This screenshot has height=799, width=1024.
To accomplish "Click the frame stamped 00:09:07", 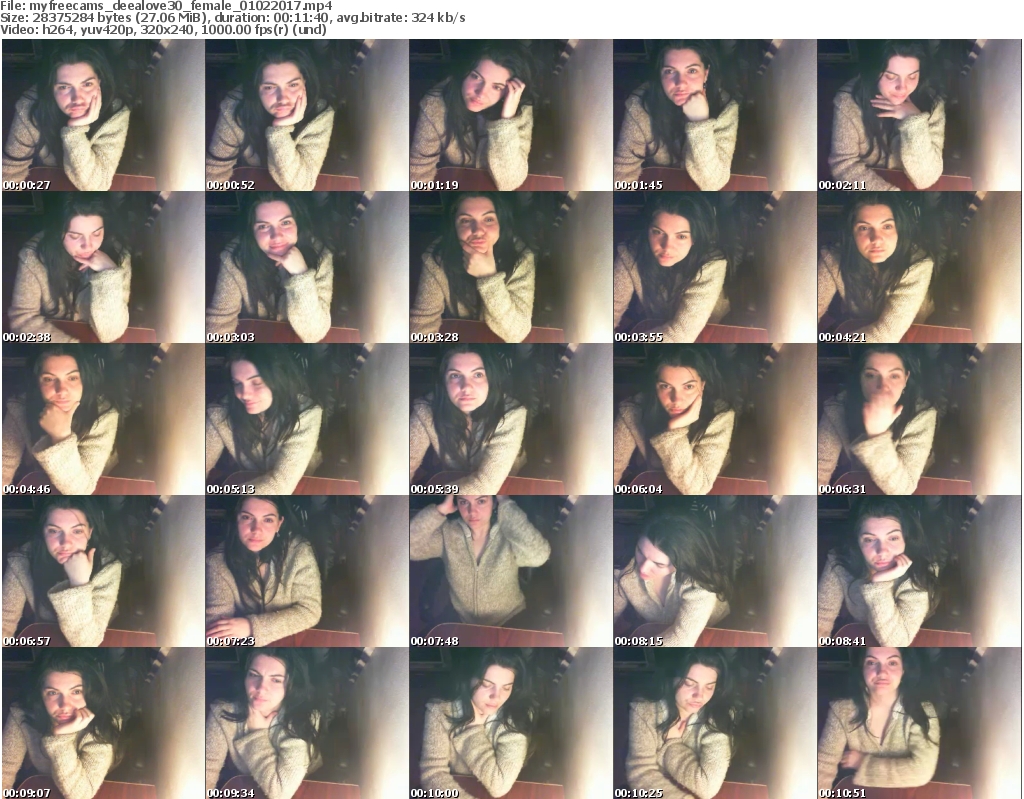I will point(103,723).
